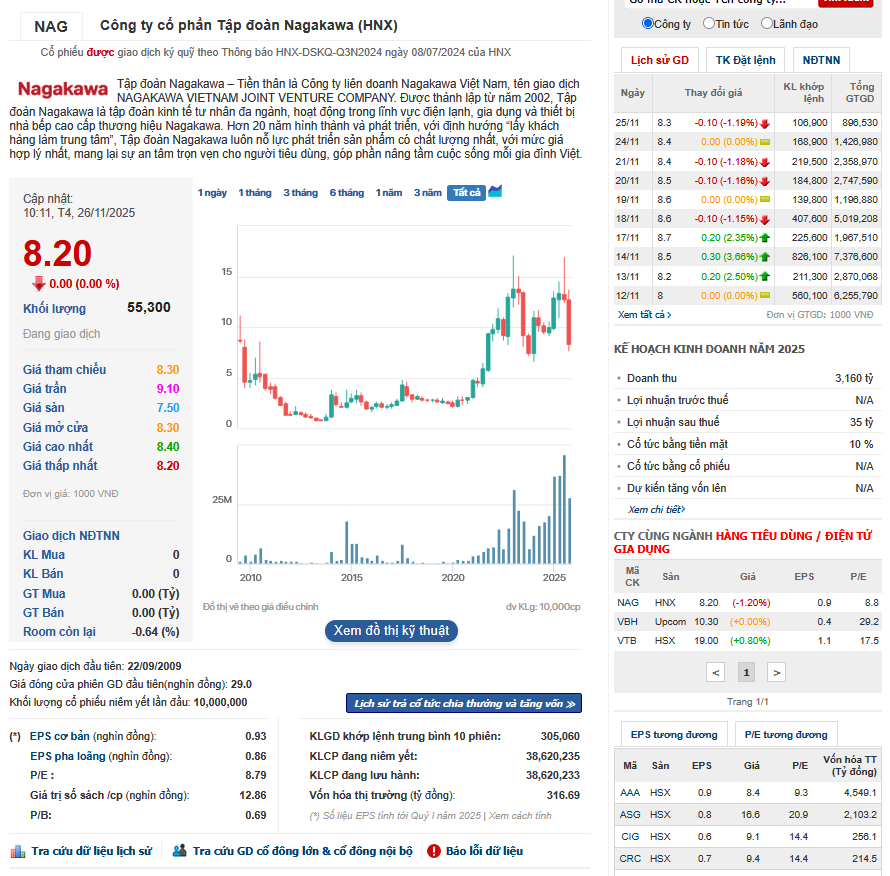This screenshot has width=890, height=876.
Task: Open Lịch sử trả cổ tức chia thưởng link
Action: click(x=464, y=703)
